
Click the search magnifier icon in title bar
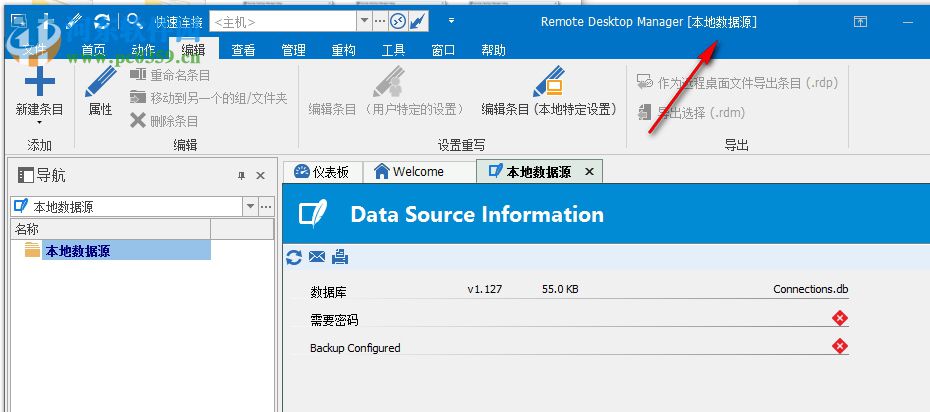pos(135,22)
